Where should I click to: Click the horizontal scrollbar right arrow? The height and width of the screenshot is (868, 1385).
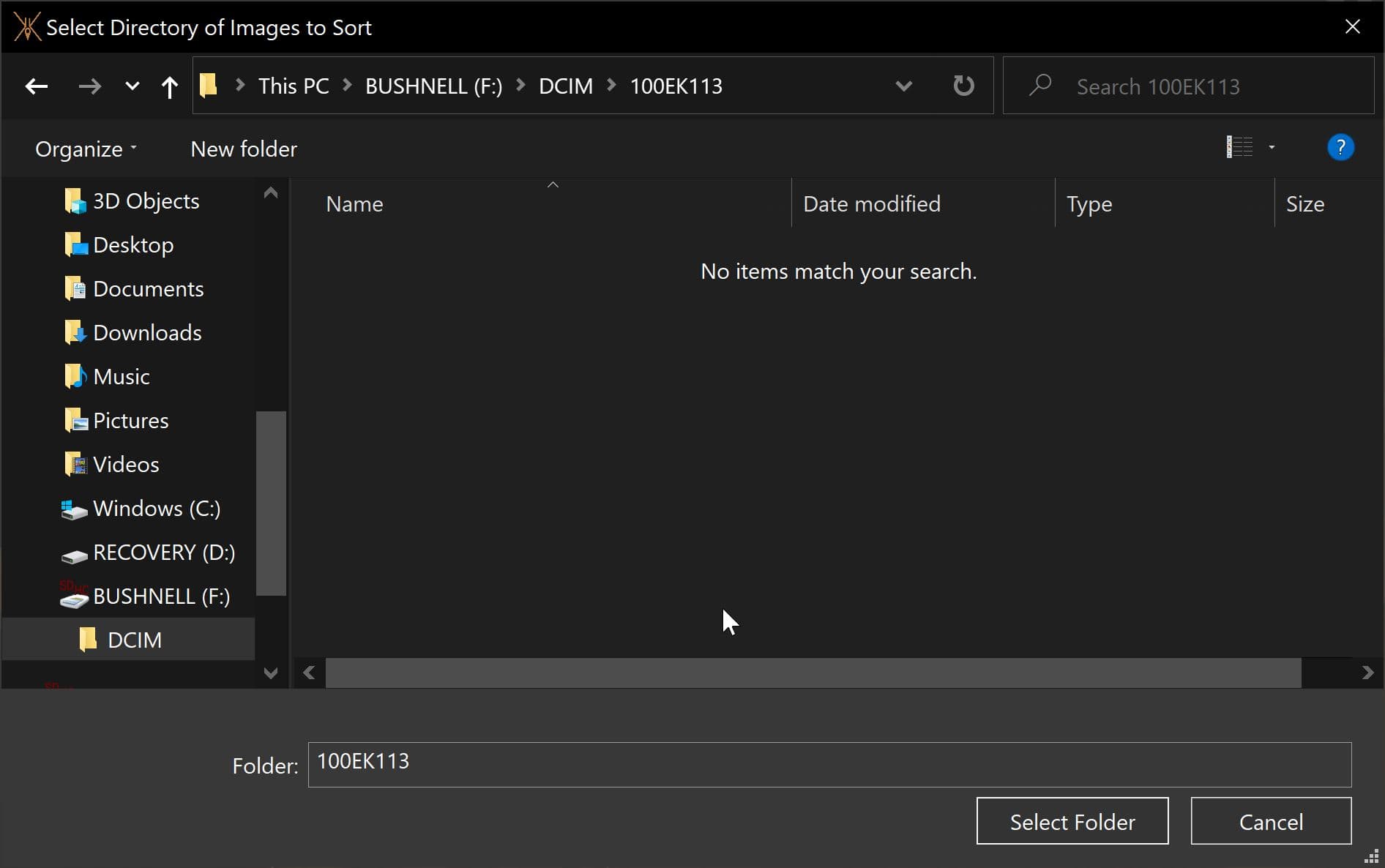(1367, 673)
